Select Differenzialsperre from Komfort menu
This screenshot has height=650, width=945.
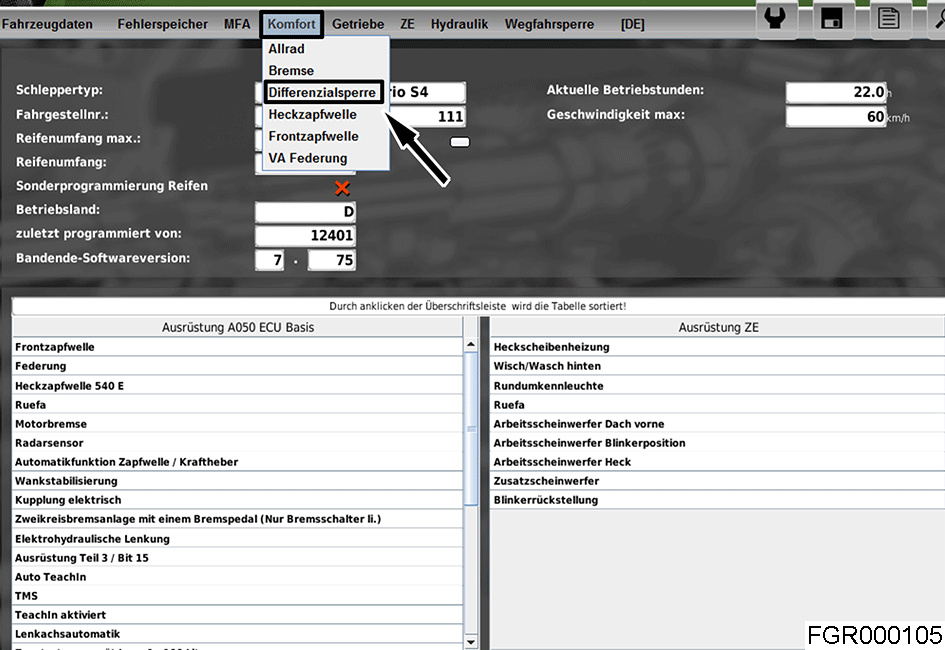323,92
